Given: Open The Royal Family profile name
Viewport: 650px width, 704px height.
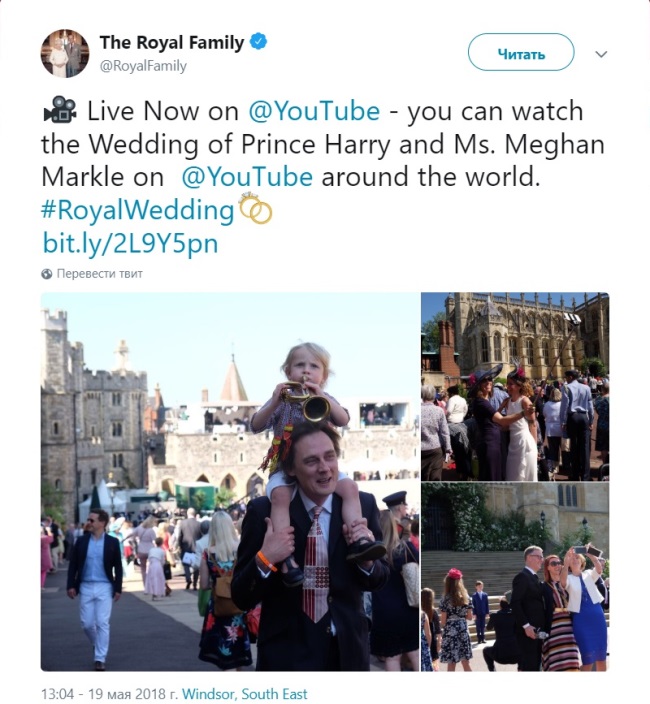Looking at the screenshot, I should (x=172, y=43).
